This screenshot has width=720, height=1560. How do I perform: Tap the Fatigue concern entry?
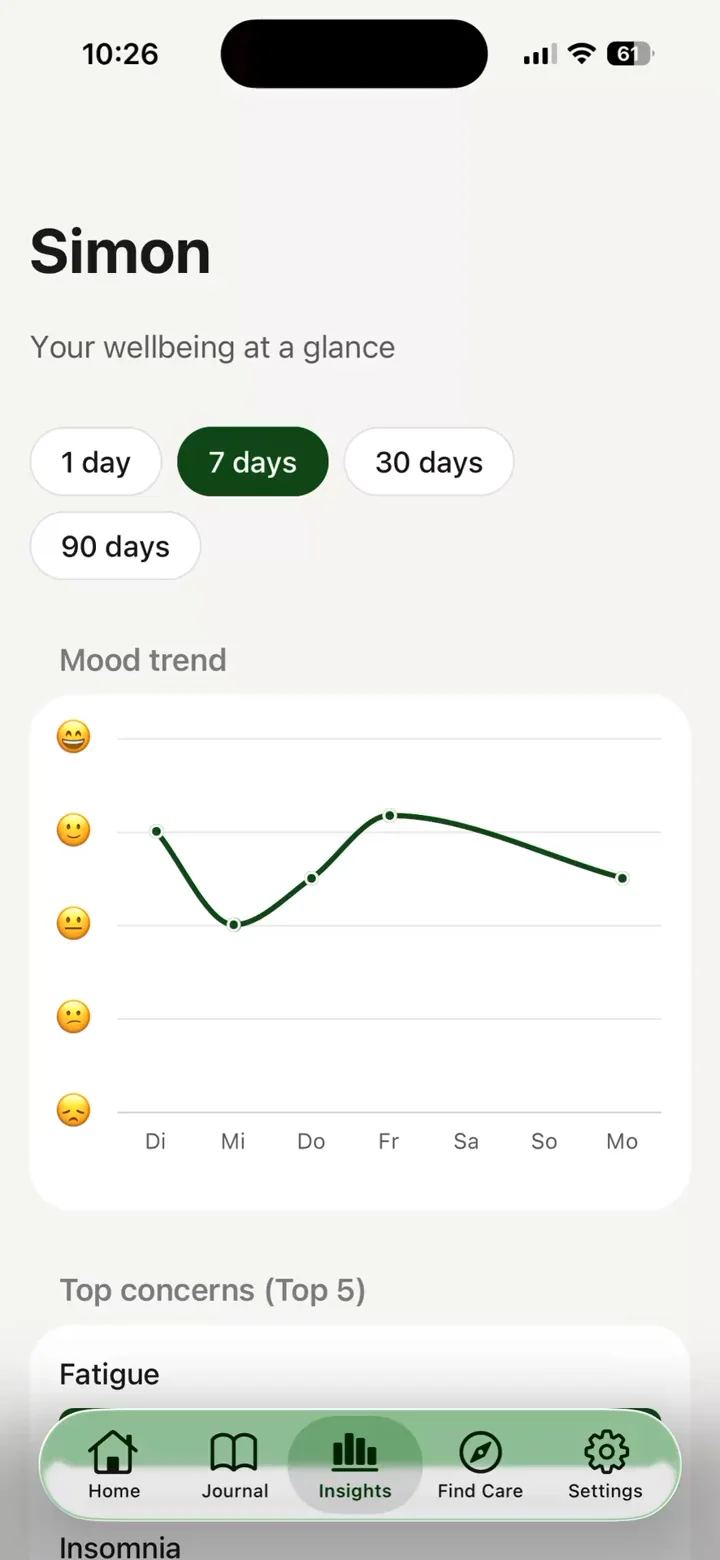pos(109,1374)
